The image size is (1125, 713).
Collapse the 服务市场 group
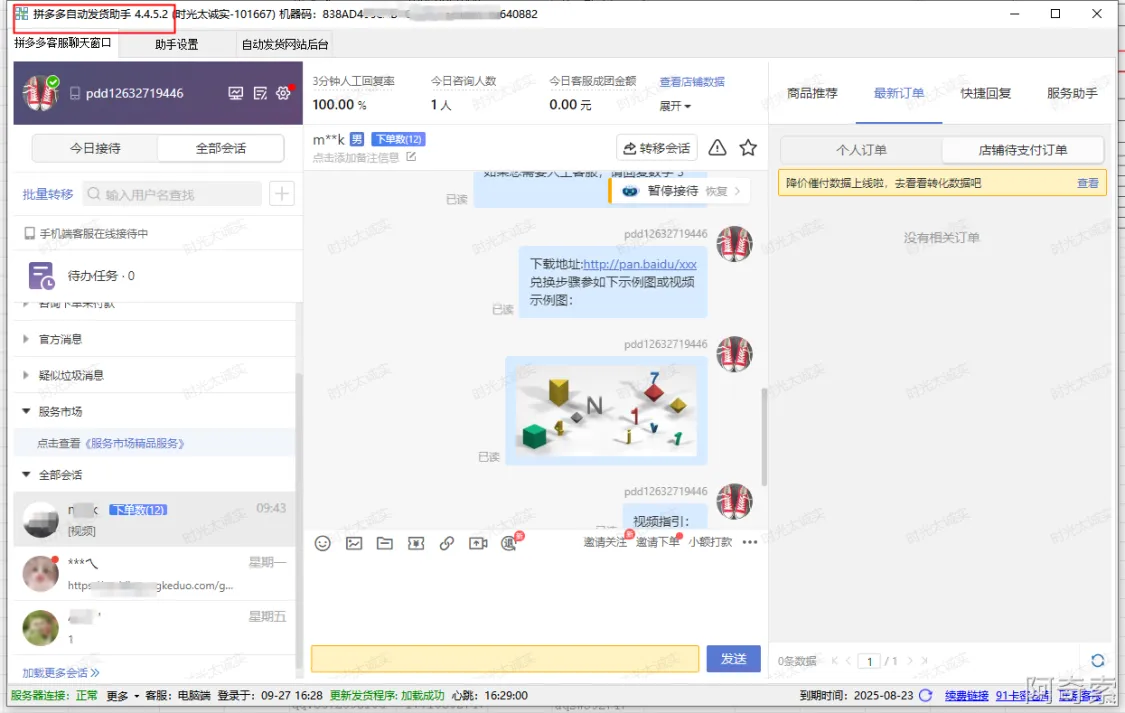[26, 411]
